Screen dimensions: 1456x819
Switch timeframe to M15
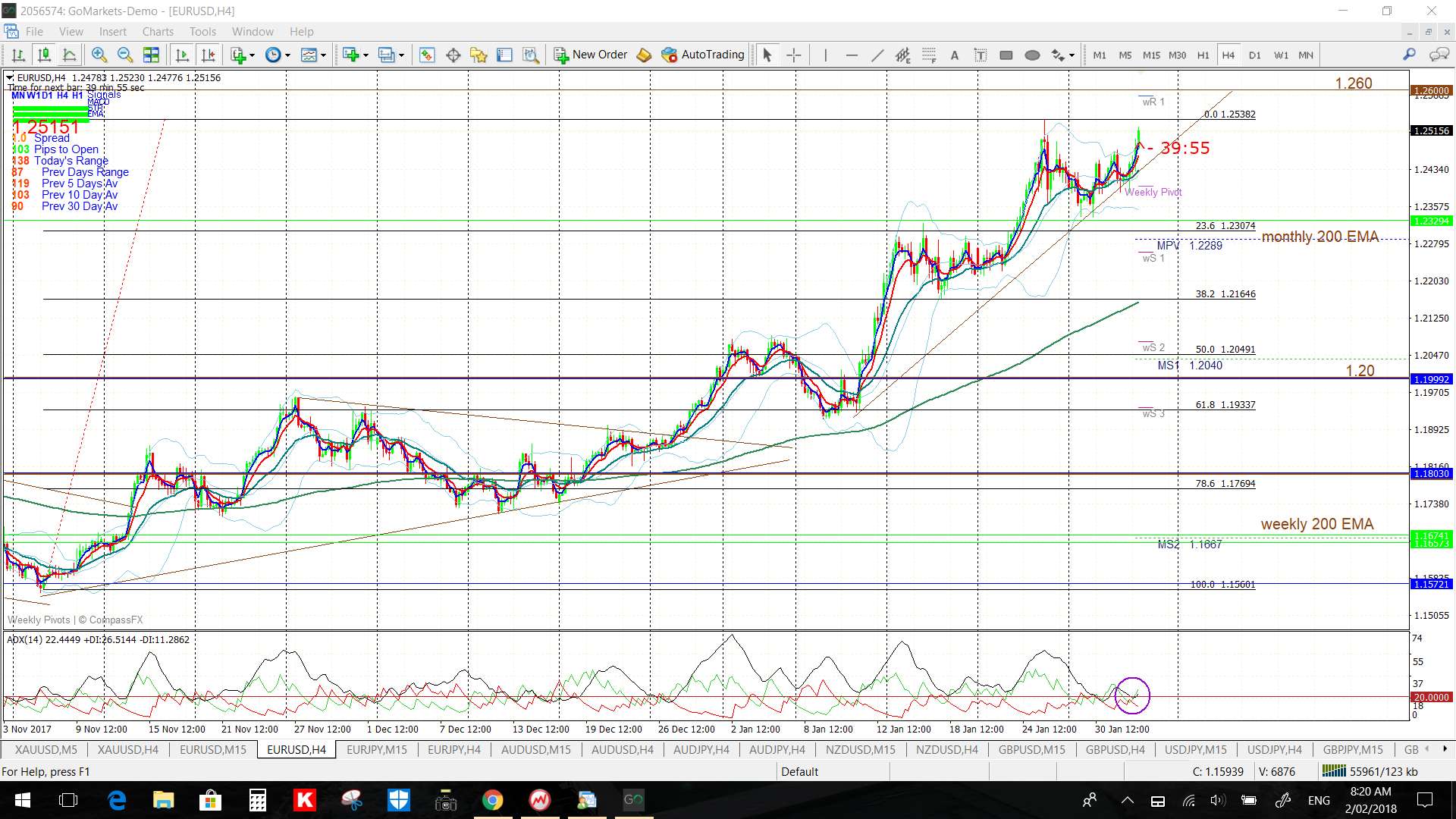1151,55
